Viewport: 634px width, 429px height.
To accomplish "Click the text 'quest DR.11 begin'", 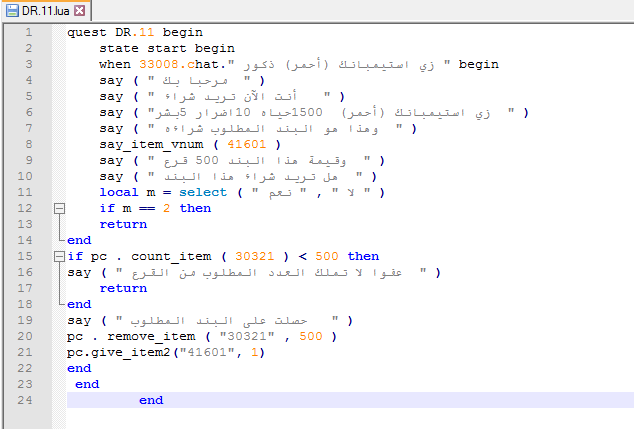I will tap(135, 32).
